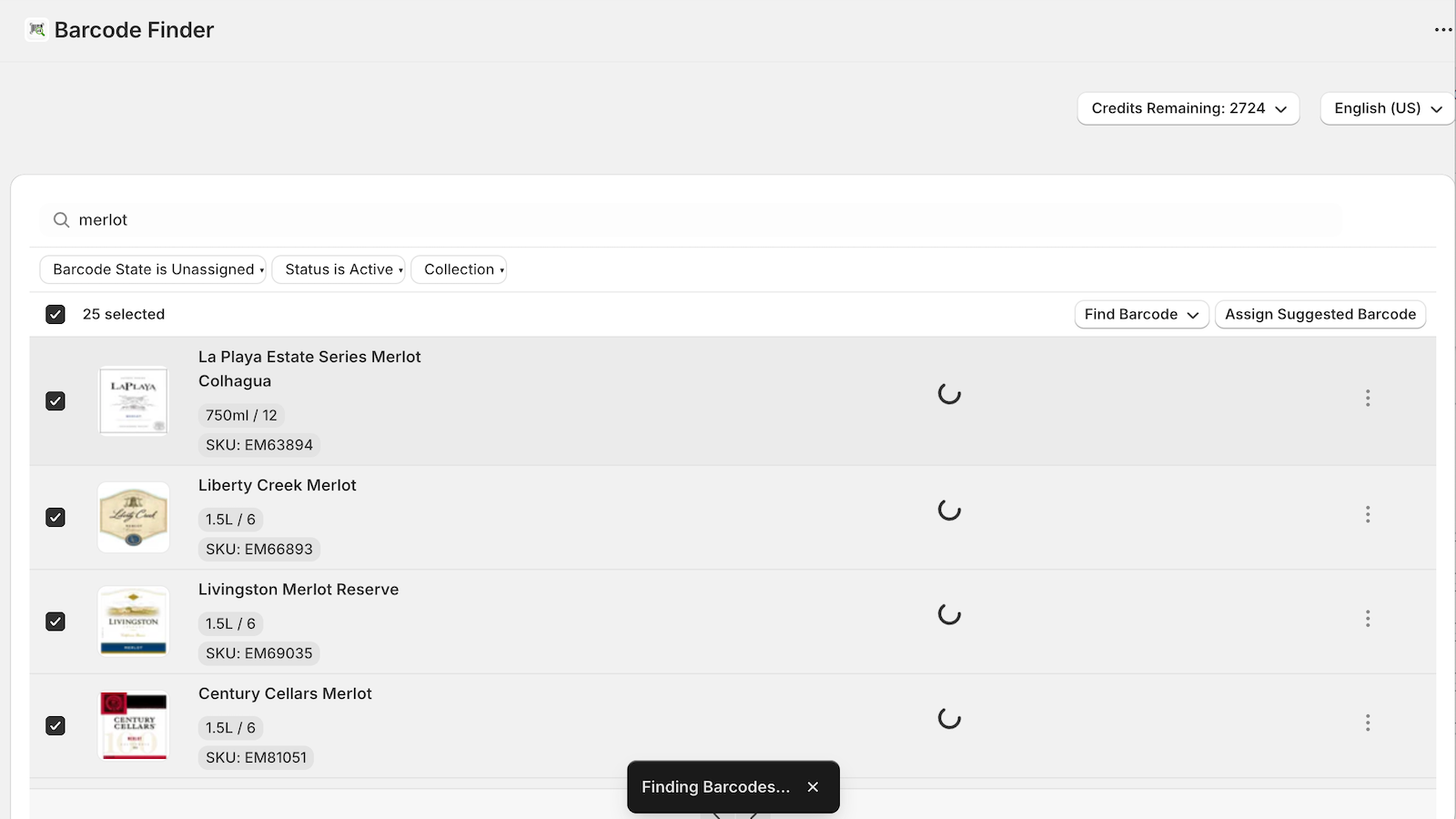Click the Assign Suggested Barcode button
1456x819 pixels.
coord(1320,314)
